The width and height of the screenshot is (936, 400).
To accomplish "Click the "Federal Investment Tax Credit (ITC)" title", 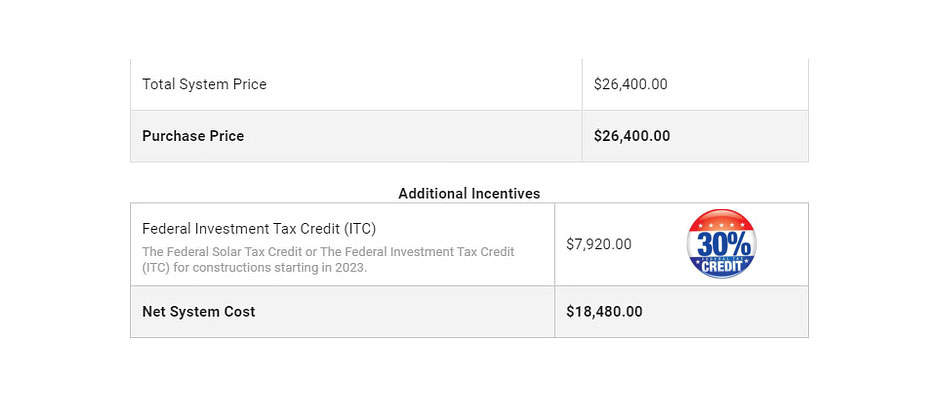I will pyautogui.click(x=259, y=228).
